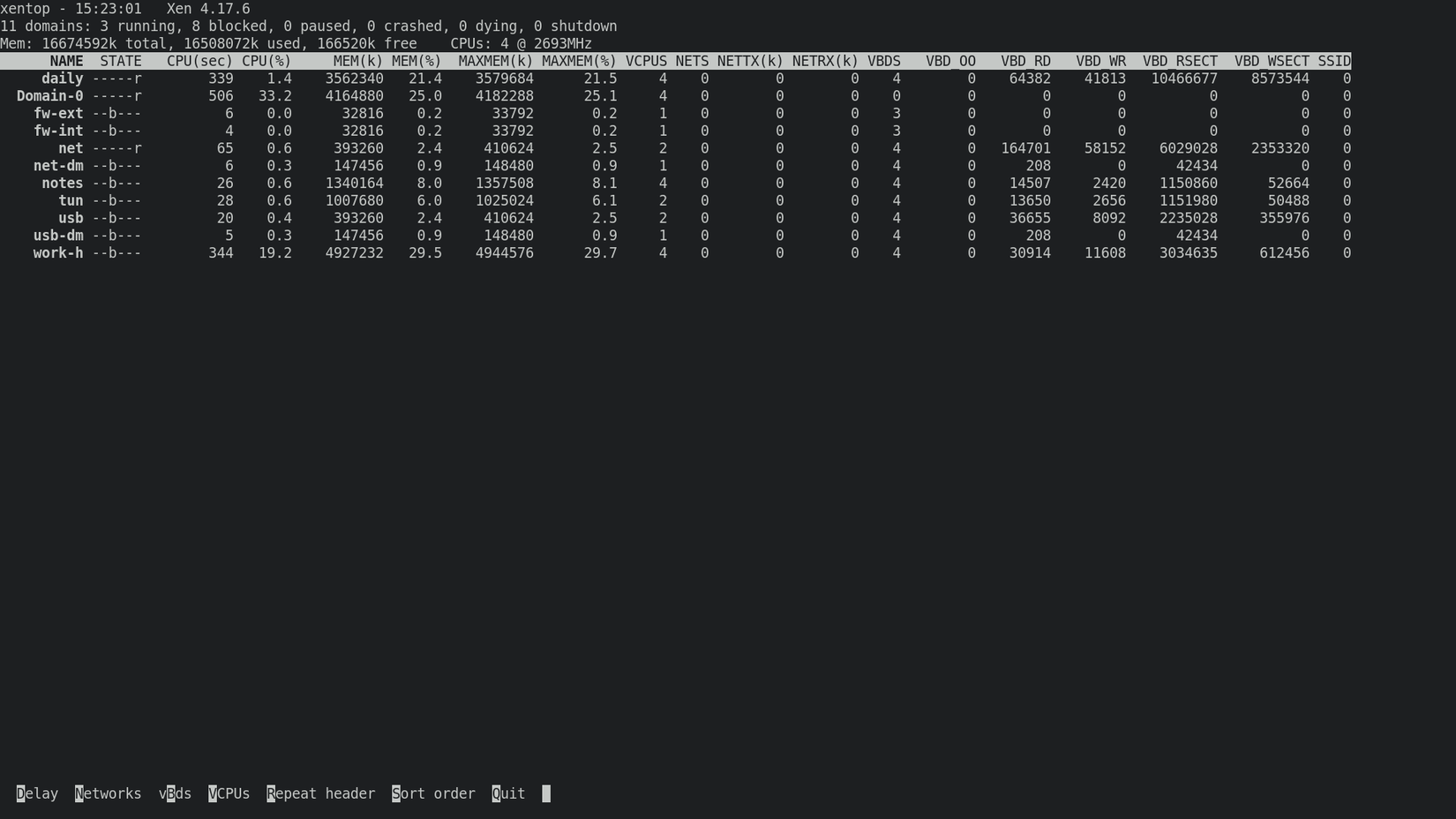The width and height of the screenshot is (1456, 819).
Task: Click work-h CPU seconds value 344
Action: pyautogui.click(x=221, y=253)
